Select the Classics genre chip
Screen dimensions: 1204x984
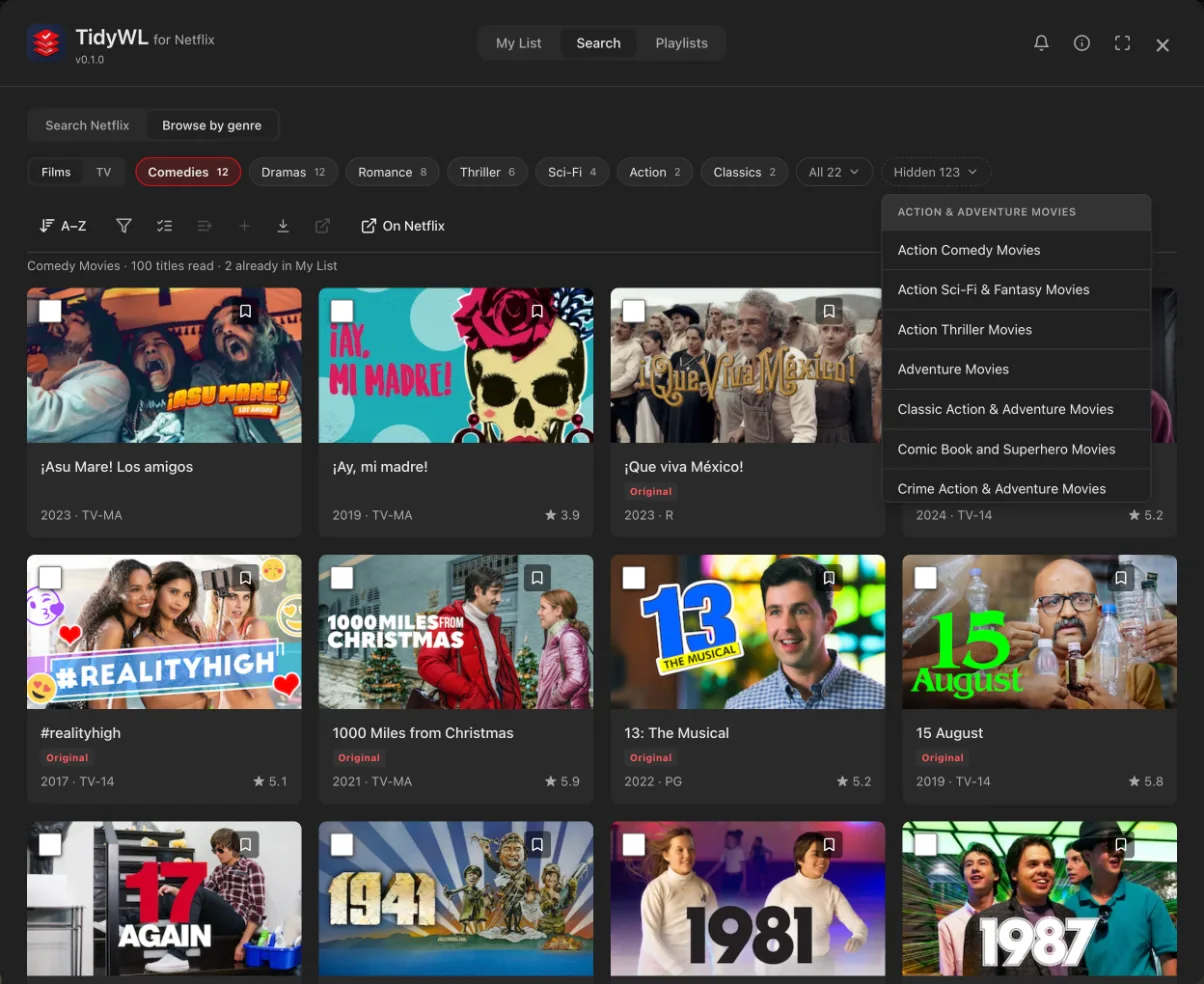[x=744, y=172]
